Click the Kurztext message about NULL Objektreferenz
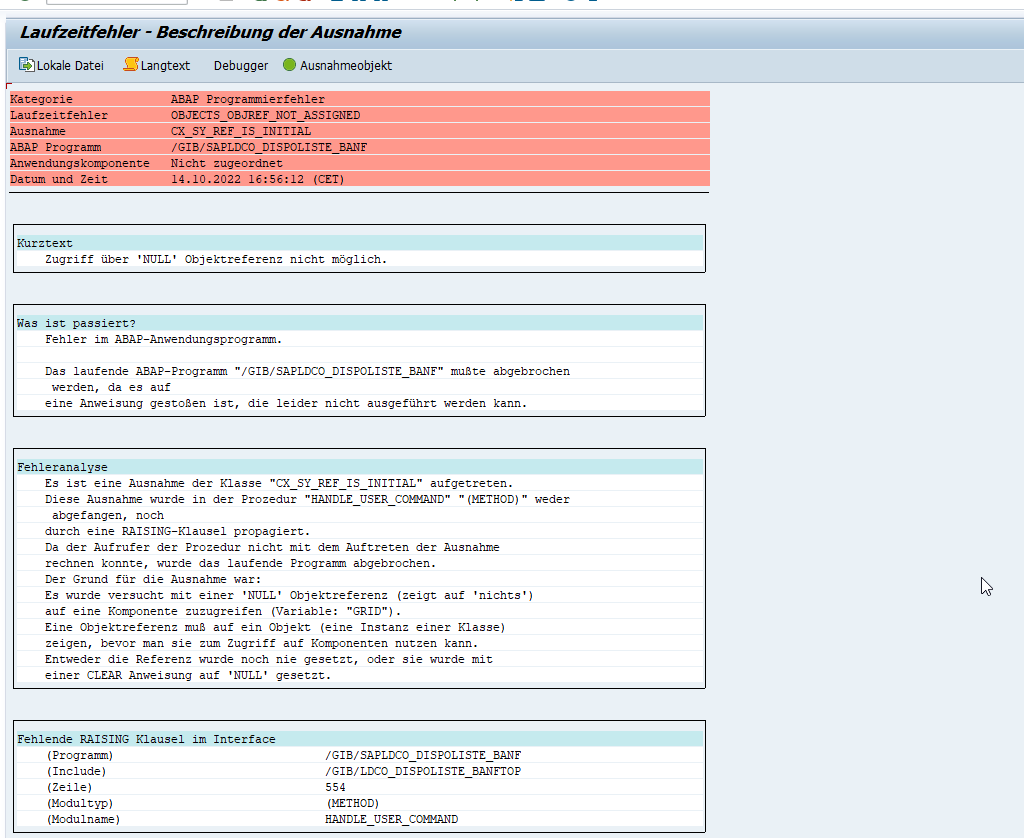 pyautogui.click(x=215, y=259)
